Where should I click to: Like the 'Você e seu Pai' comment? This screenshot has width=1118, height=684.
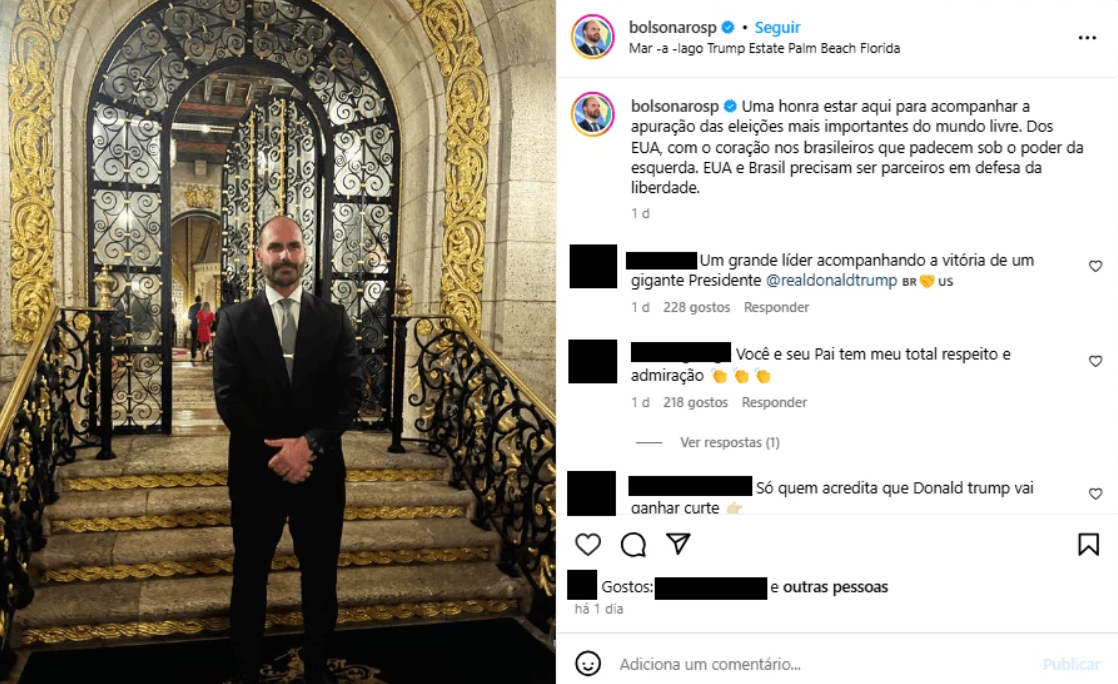pos(1095,361)
